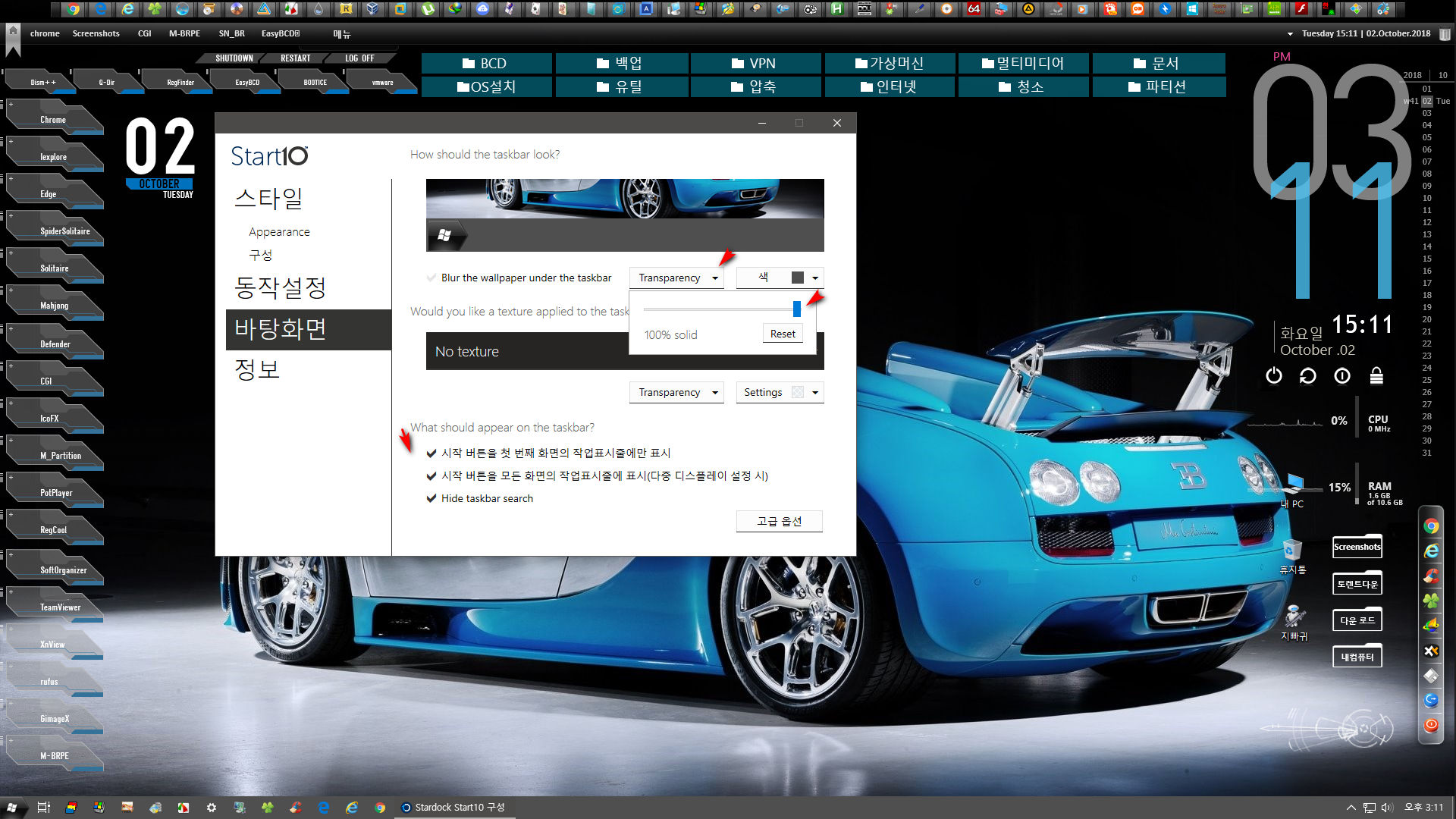
Task: Click the taskbar preview image
Action: pyautogui.click(x=625, y=215)
